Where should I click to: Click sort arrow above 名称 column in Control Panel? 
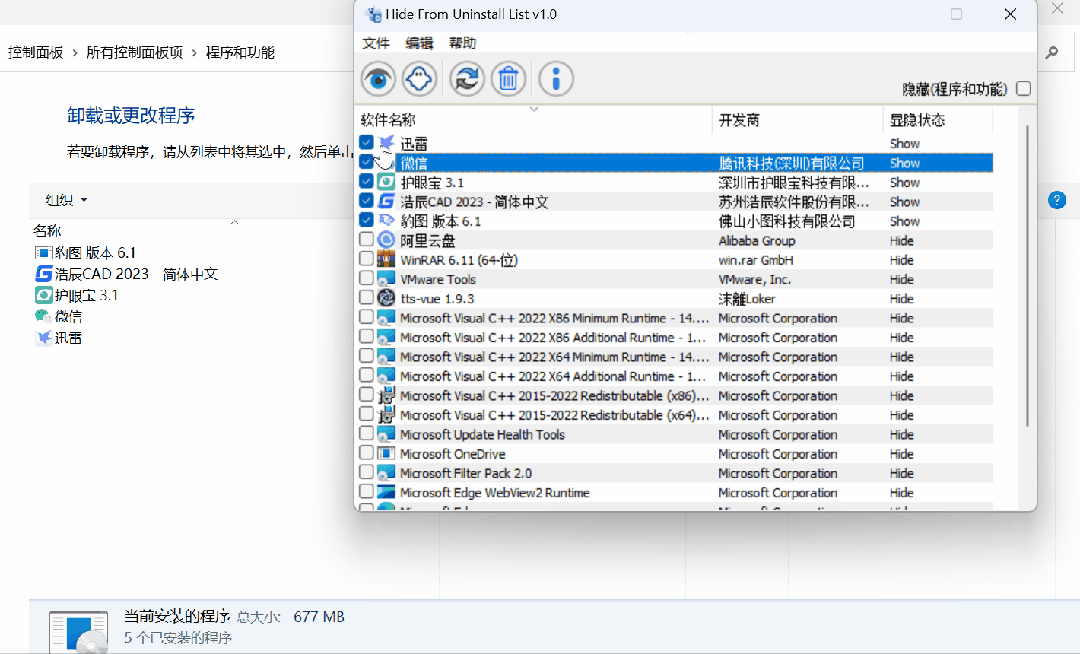(234, 222)
